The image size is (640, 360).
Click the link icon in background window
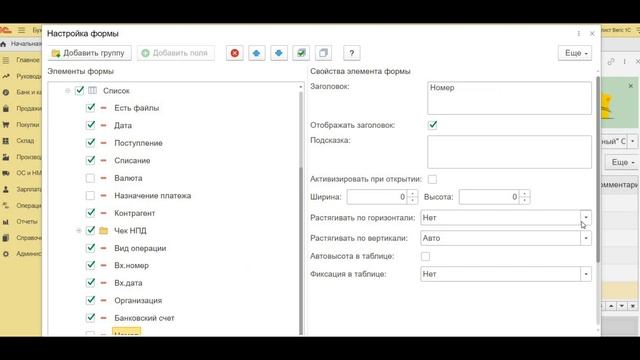[611, 62]
